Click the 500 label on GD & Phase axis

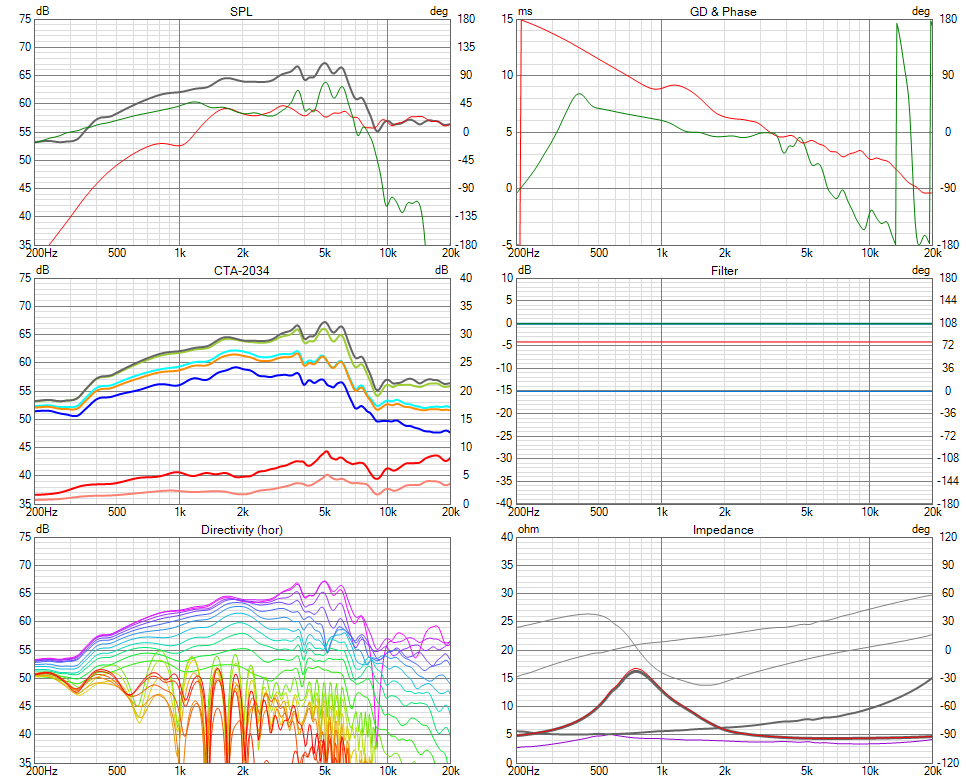point(599,253)
